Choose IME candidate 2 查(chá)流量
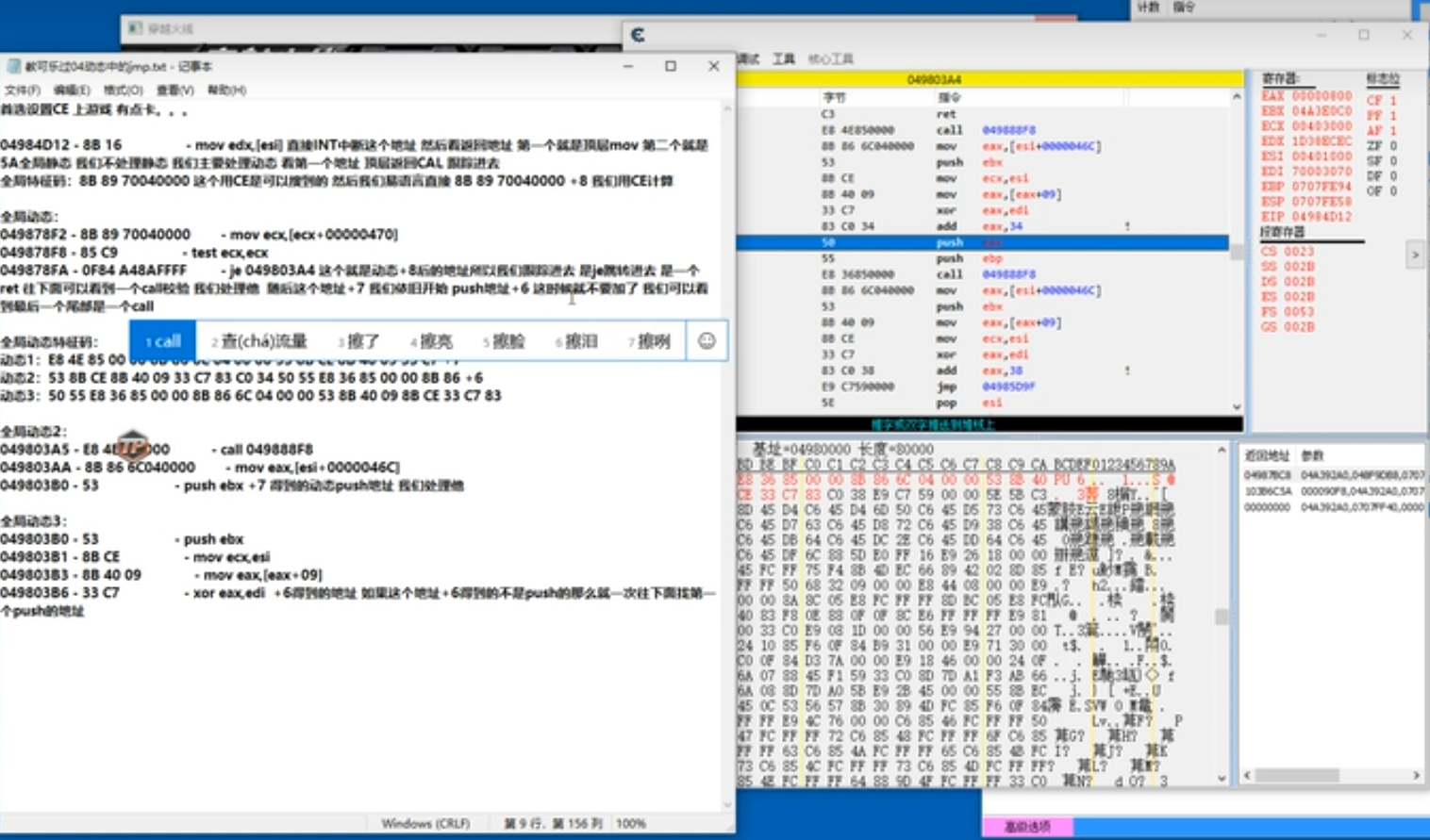The width and height of the screenshot is (1430, 840). (x=259, y=341)
